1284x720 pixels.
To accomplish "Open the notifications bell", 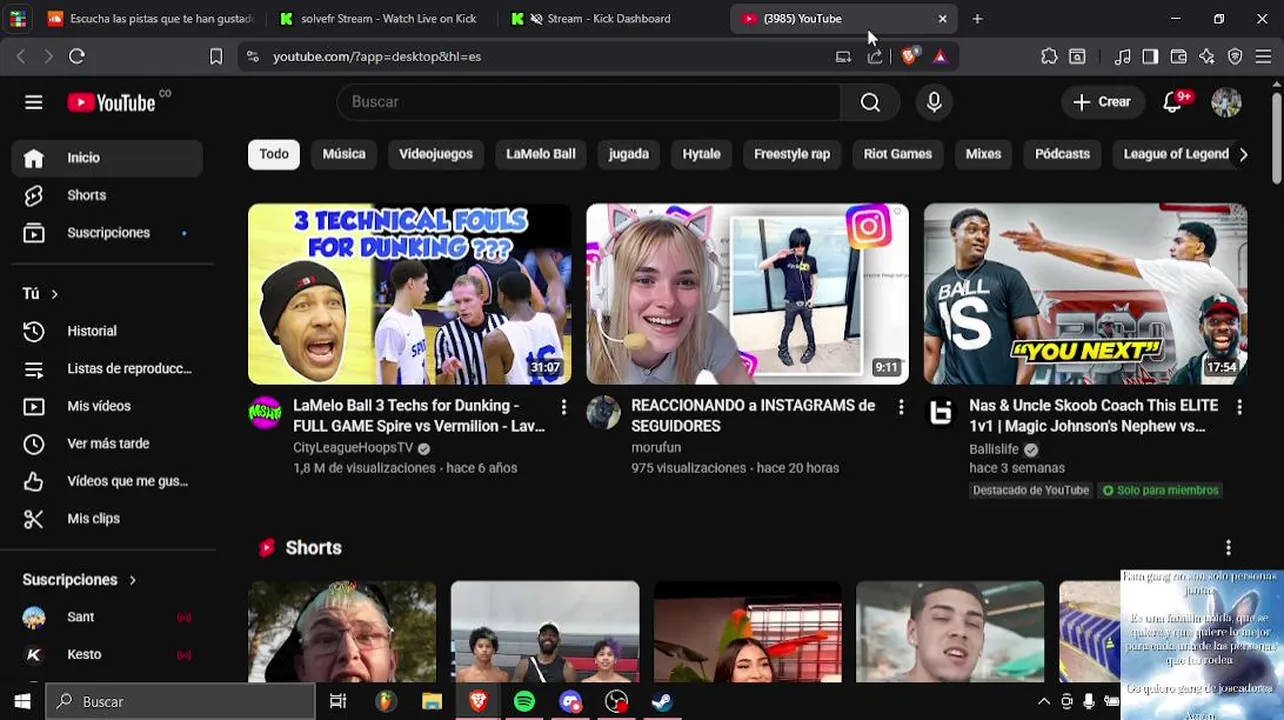I will (1173, 102).
